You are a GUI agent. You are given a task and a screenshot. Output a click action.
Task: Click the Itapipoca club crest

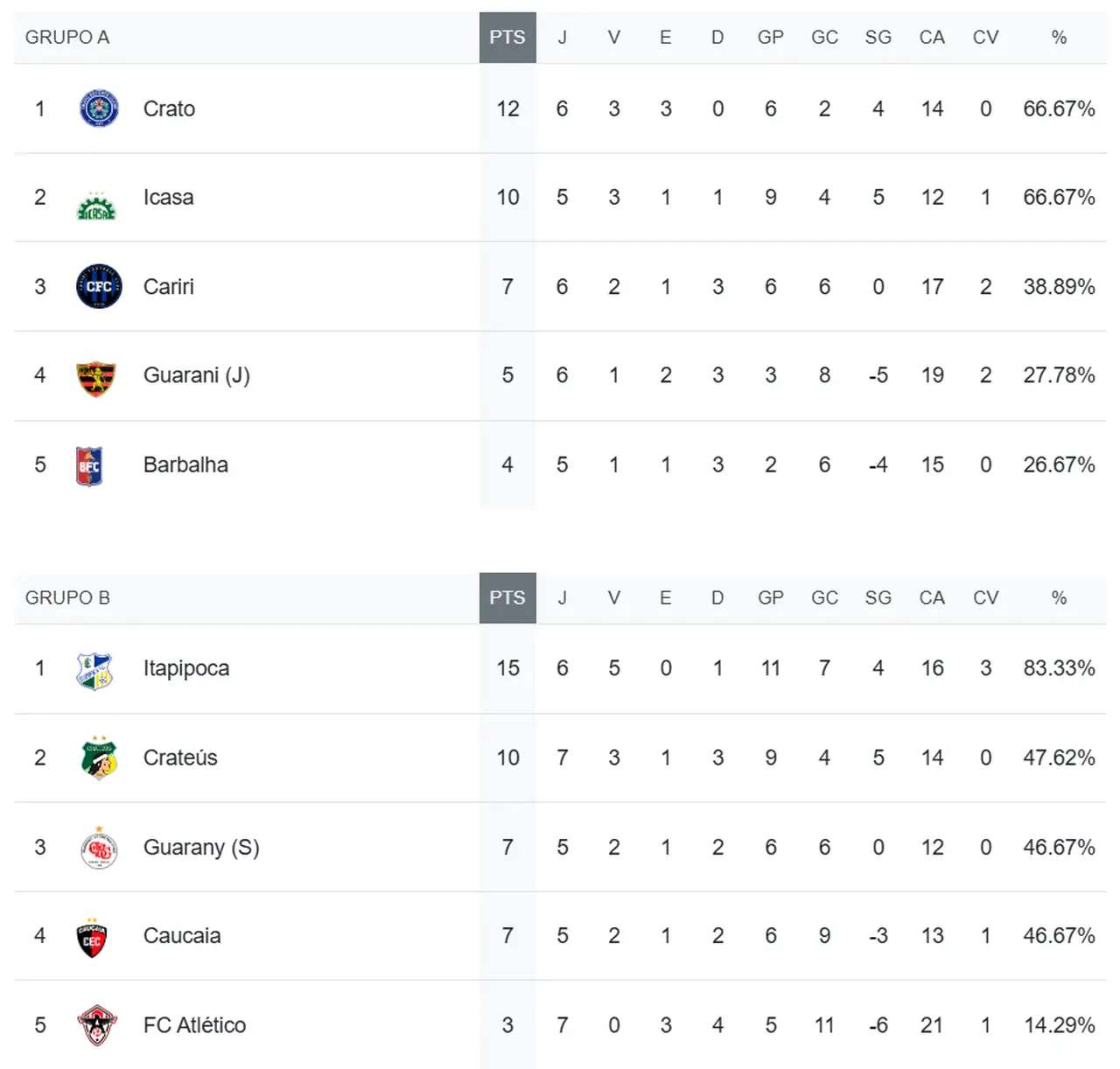click(94, 671)
